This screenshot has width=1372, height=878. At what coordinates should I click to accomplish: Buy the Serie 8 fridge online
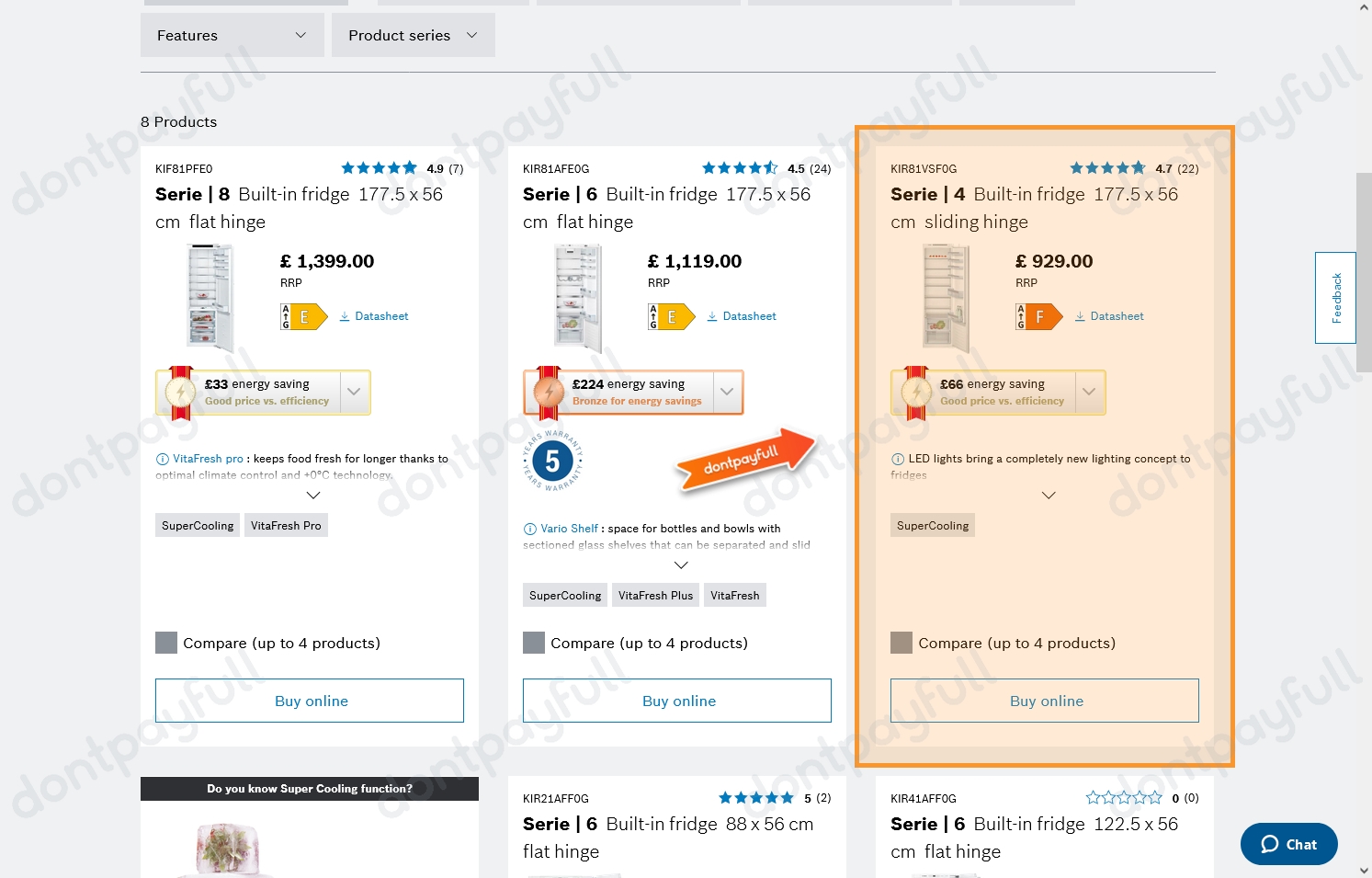point(310,701)
